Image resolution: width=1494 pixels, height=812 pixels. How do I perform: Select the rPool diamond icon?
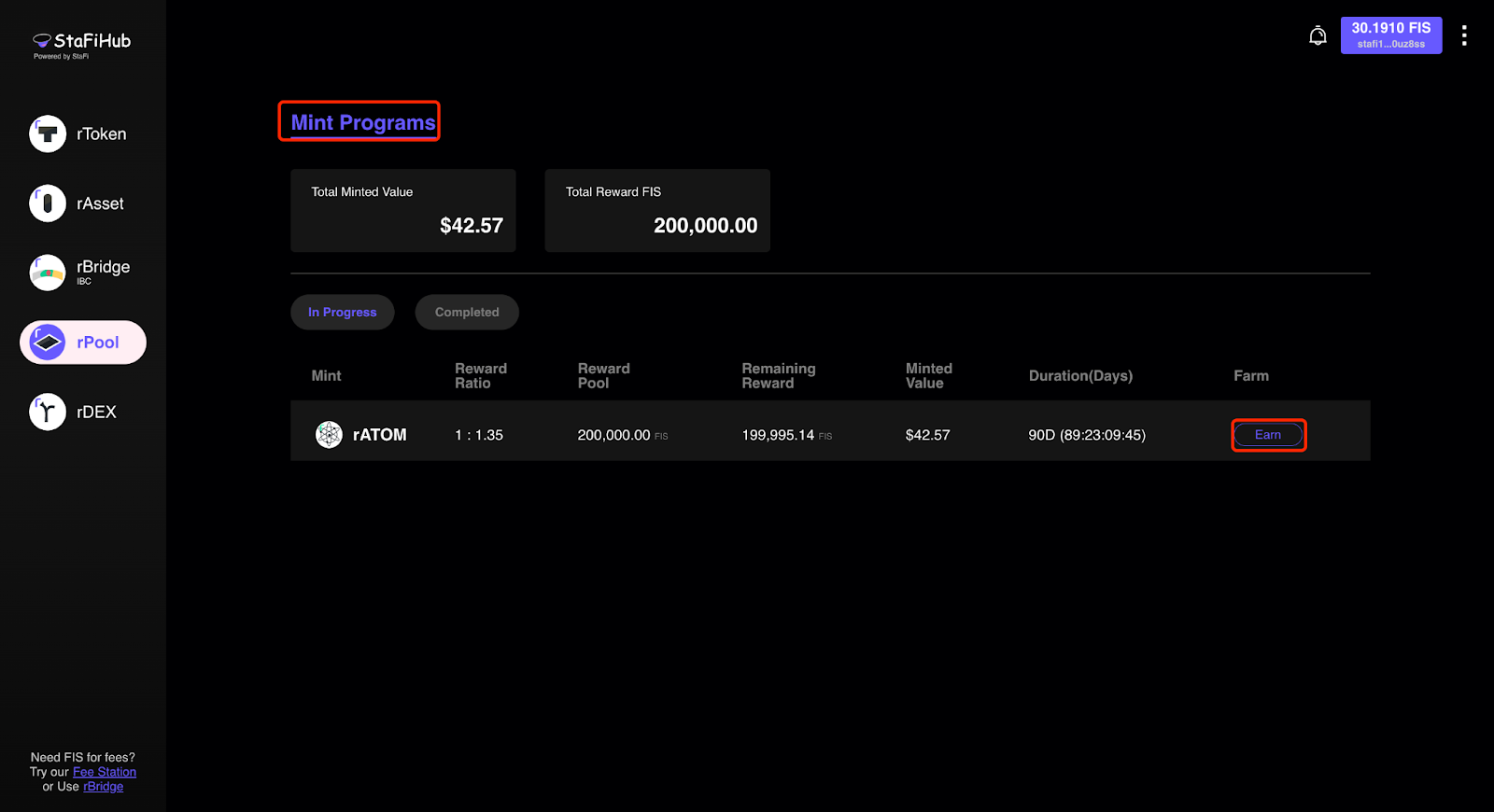[x=48, y=343]
